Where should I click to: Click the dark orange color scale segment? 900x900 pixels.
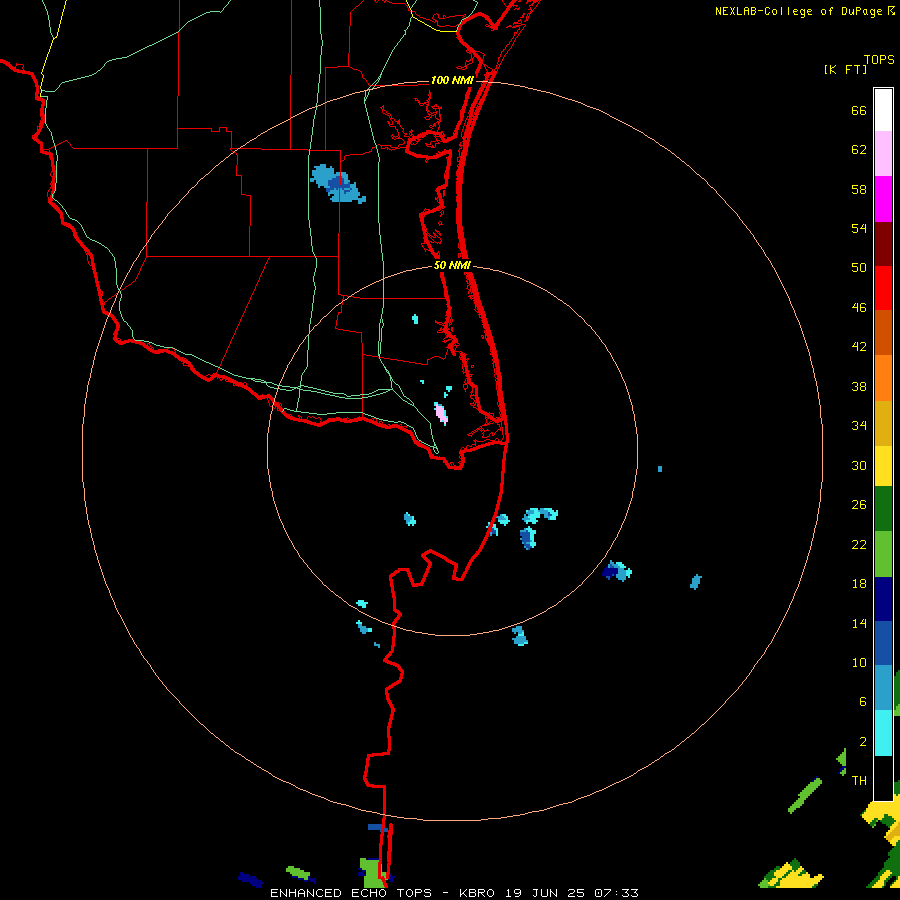(x=883, y=332)
